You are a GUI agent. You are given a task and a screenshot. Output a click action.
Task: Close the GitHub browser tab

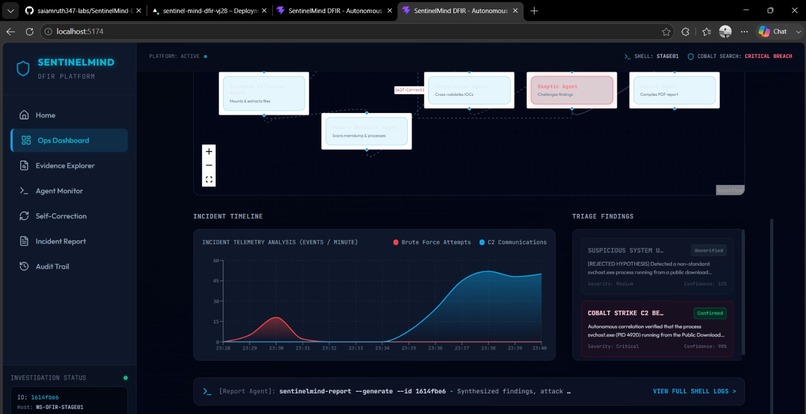[x=138, y=10]
